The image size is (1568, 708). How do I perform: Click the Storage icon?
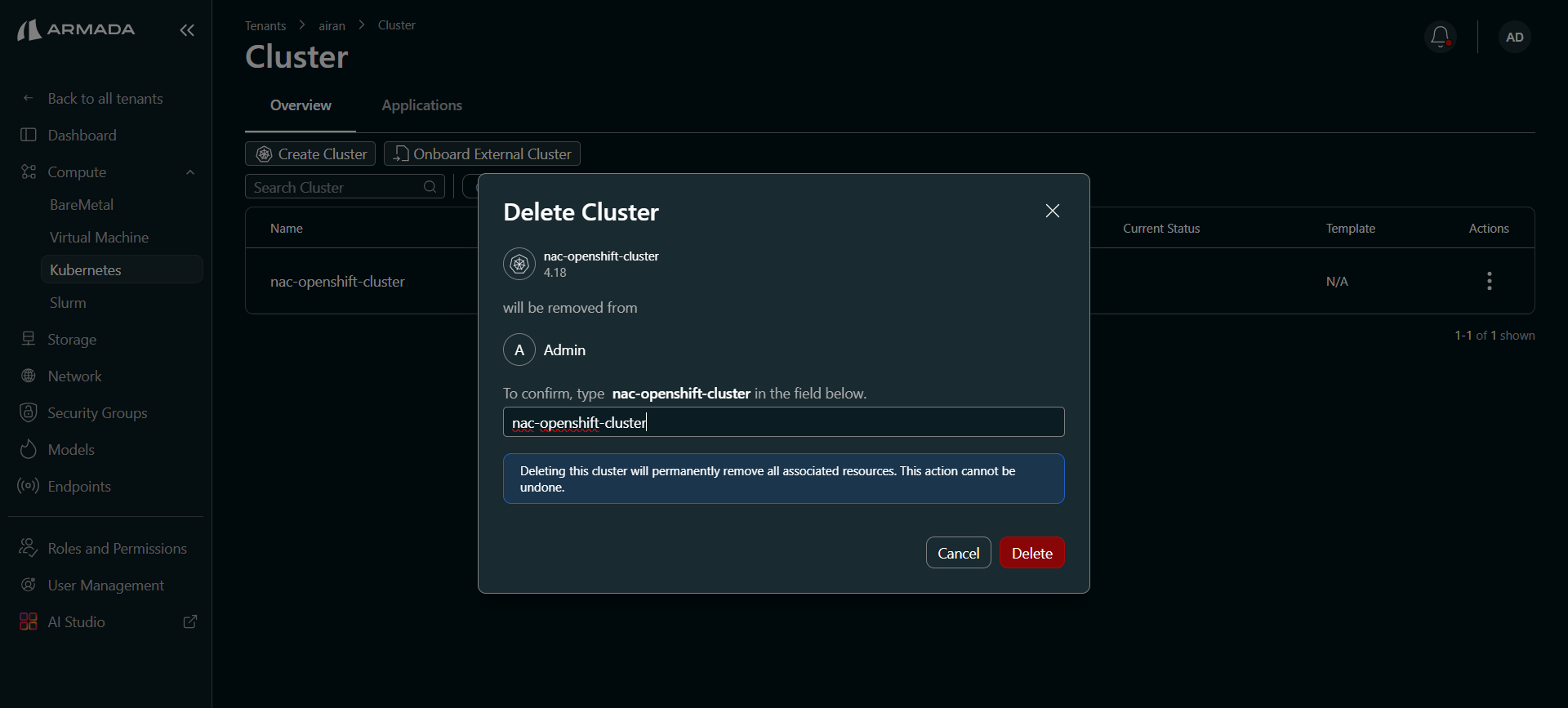click(x=29, y=339)
